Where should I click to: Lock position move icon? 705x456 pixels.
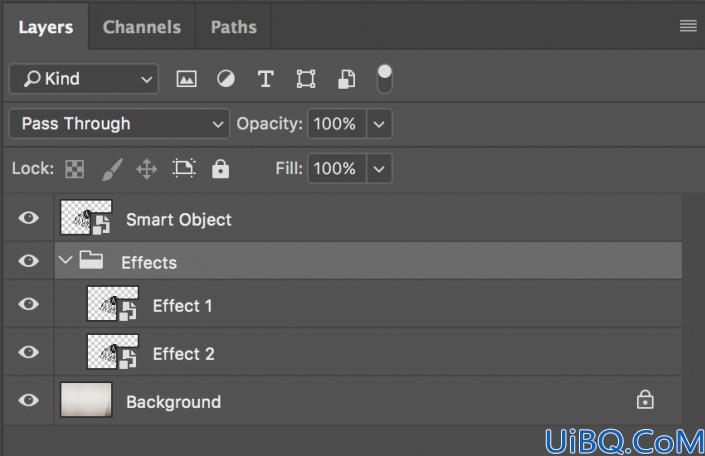coord(147,170)
